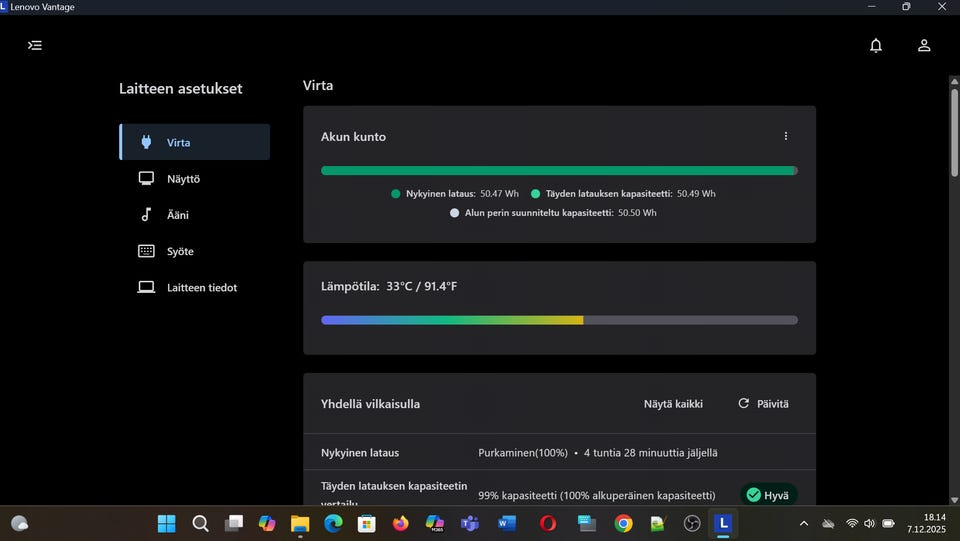Open Google Chrome from taskbar
Image resolution: width=960 pixels, height=541 pixels.
(x=623, y=524)
